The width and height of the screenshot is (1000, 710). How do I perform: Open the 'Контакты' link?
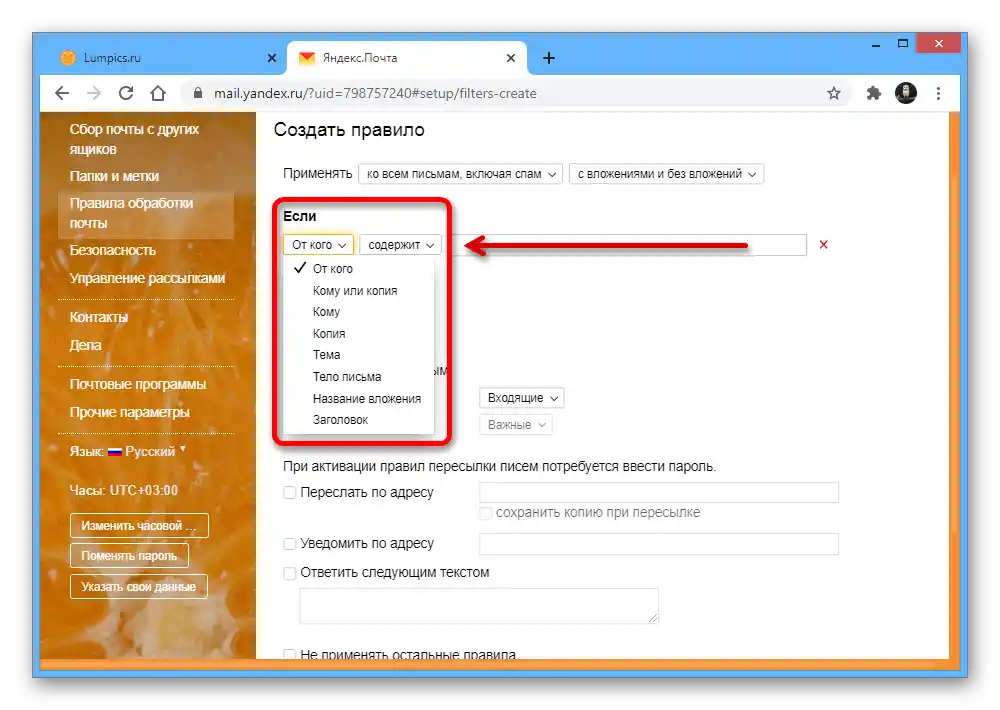click(99, 317)
